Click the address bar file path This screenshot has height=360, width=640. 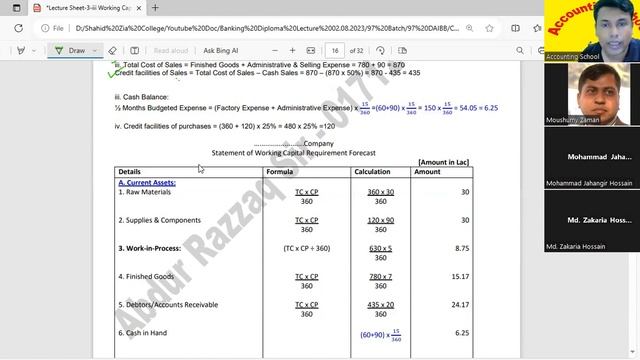pos(267,28)
